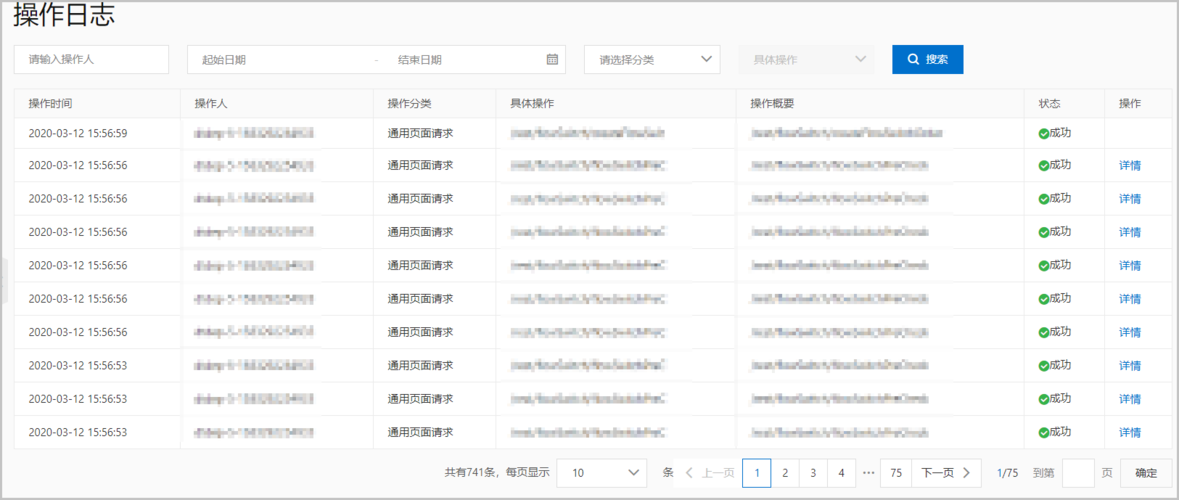Focus the 到第 page number input box
Image resolution: width=1179 pixels, height=500 pixels.
1079,473
